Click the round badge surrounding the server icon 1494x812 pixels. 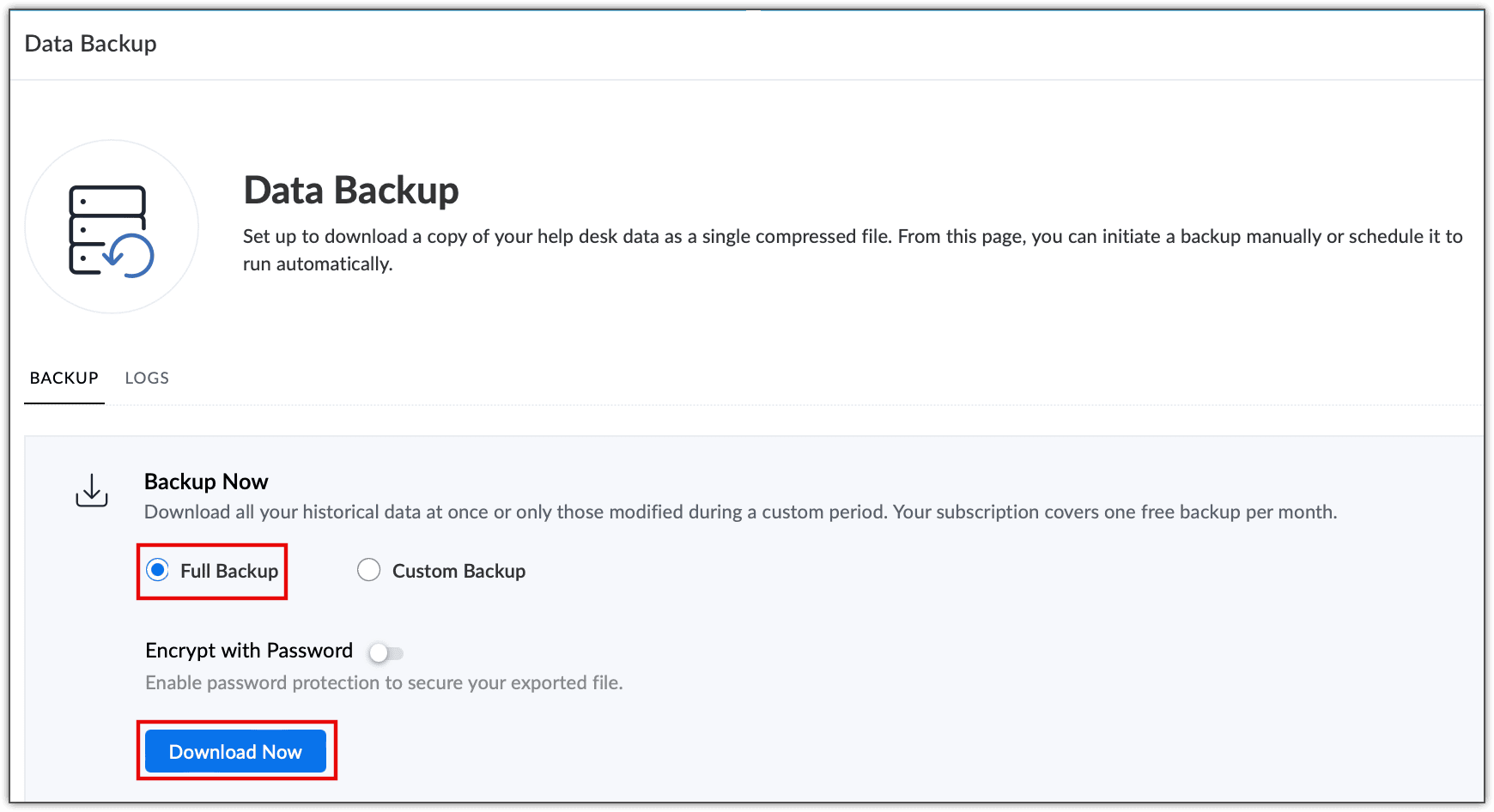coord(112,227)
